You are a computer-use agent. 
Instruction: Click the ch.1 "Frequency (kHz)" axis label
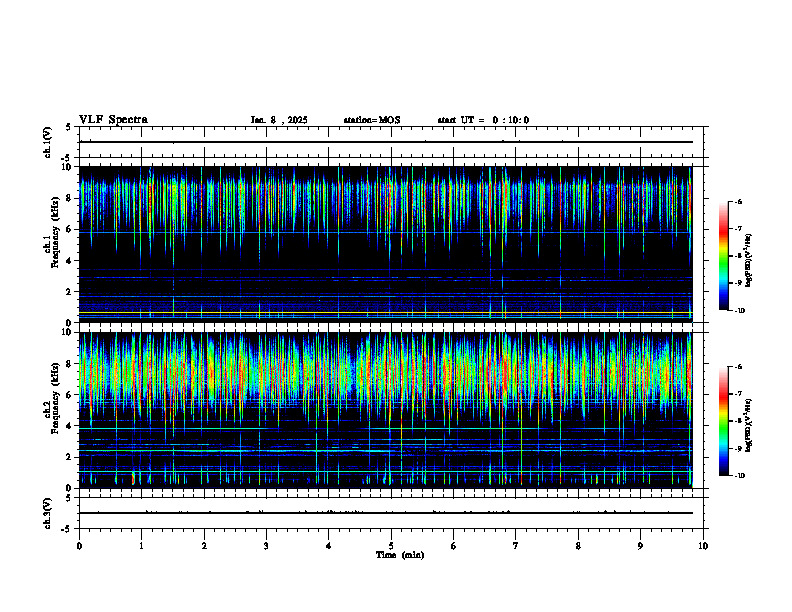point(56,233)
